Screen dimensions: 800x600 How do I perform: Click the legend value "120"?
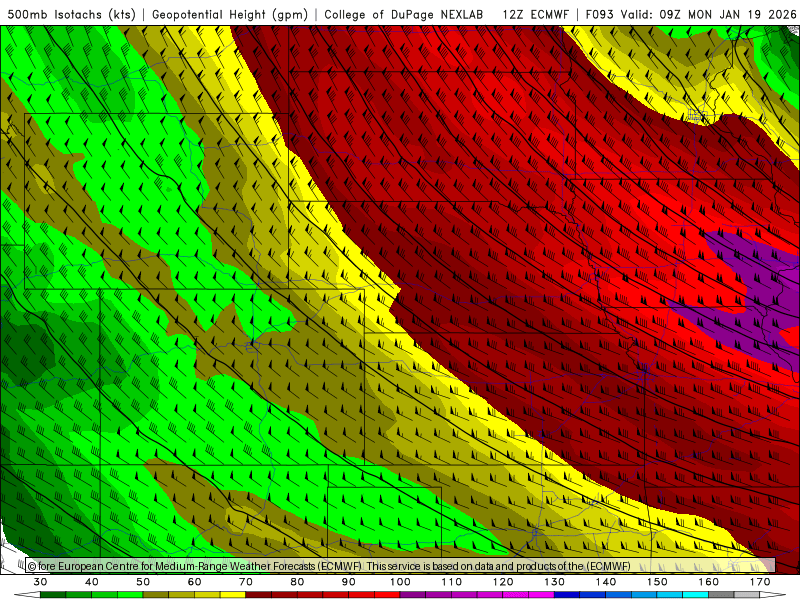(x=503, y=582)
